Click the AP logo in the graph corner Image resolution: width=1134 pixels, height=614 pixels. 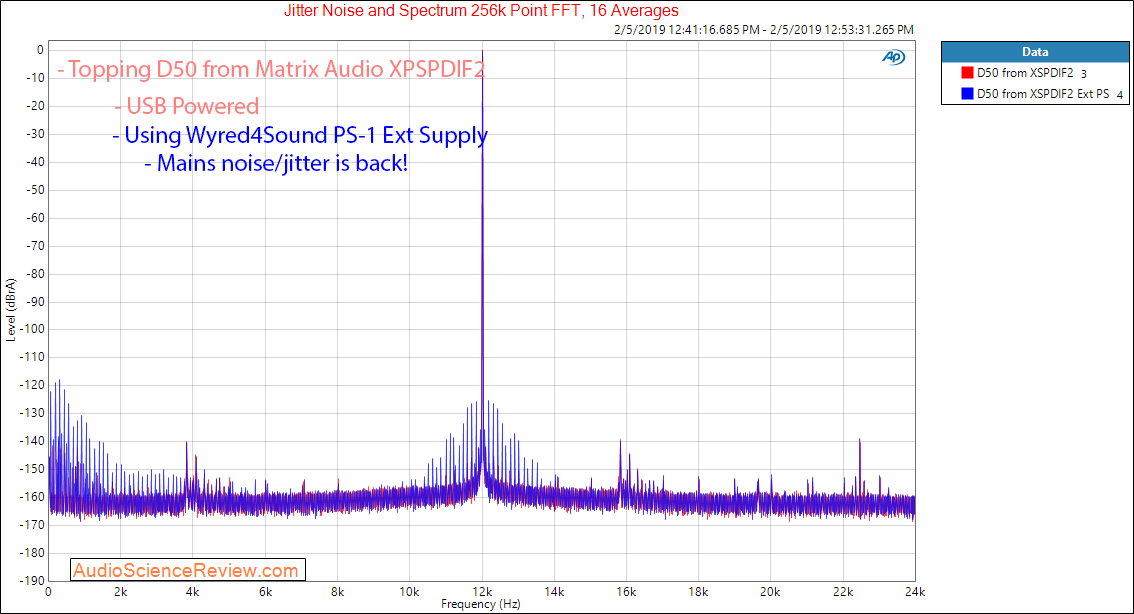point(894,57)
